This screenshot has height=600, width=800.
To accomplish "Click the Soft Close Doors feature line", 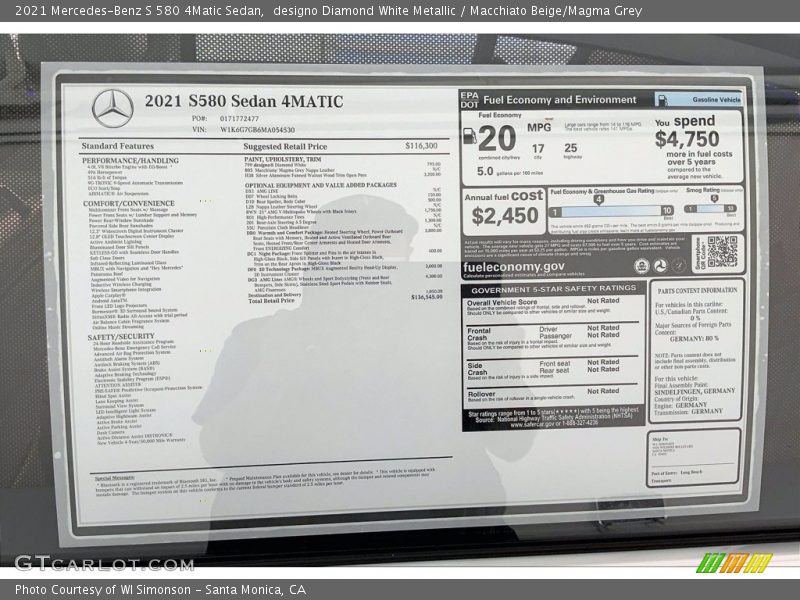I will (x=110, y=258).
